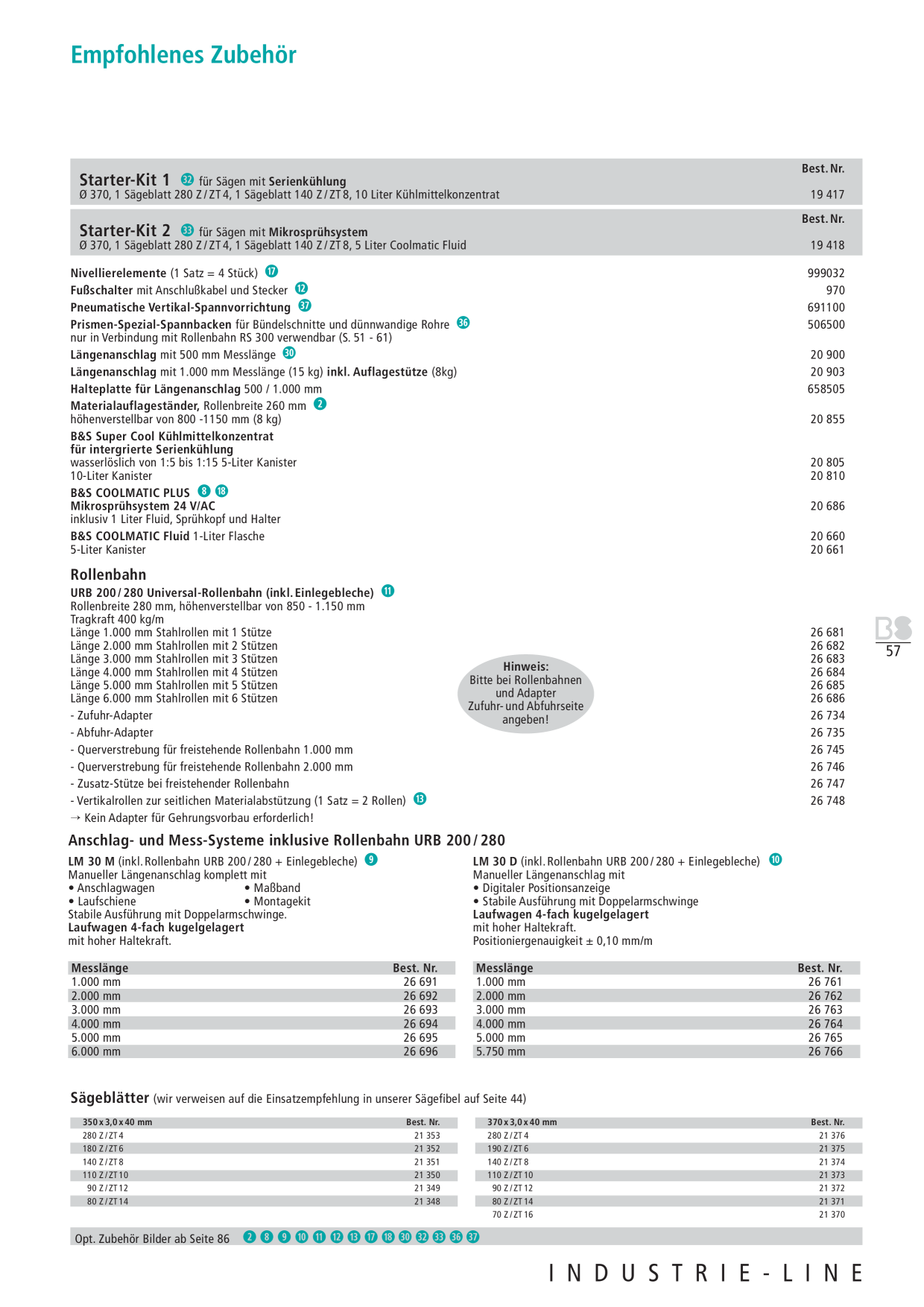Click order number 26 762 in LM 30 D table
This screenshot has height=1307, width=924.
825,996
